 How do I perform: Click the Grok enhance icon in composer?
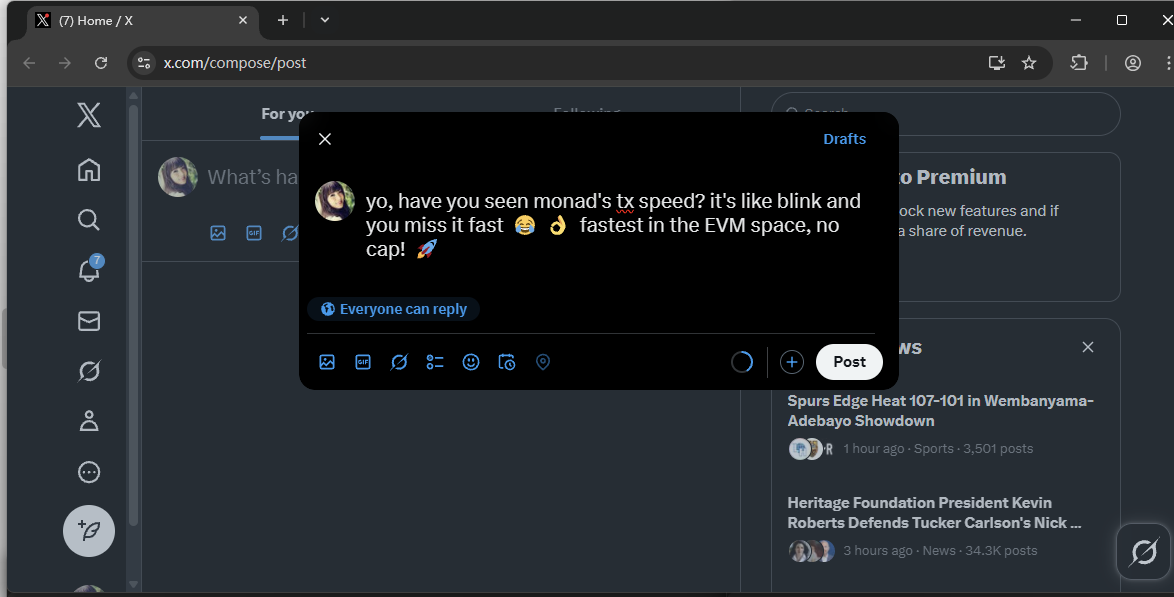(399, 362)
